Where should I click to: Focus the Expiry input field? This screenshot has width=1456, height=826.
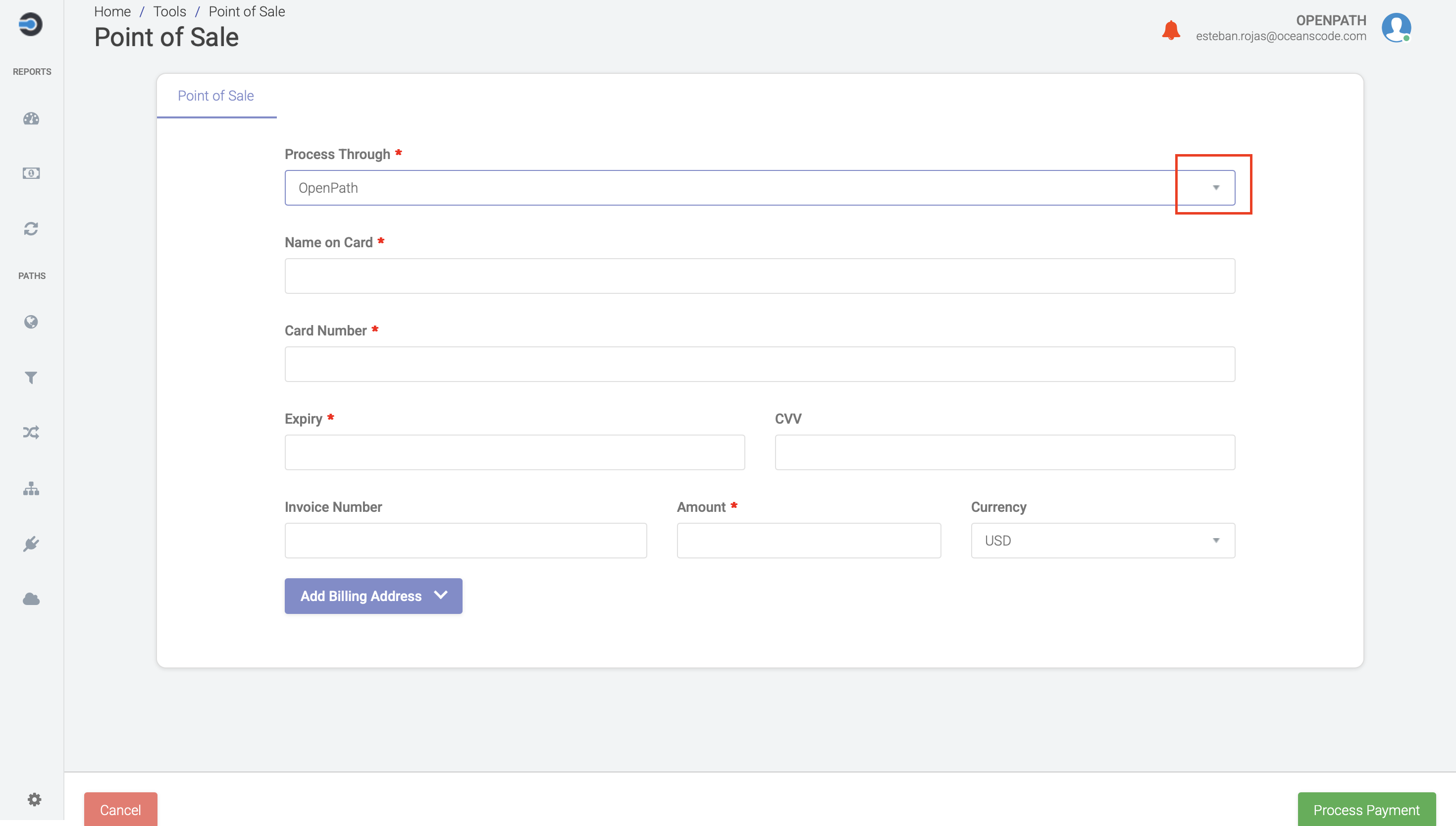[515, 453]
